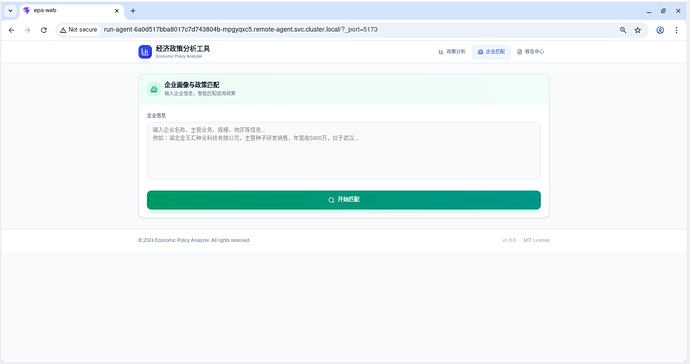Open a new tab with the plus button
Viewport: 690px width, 364px height.
coord(133,11)
